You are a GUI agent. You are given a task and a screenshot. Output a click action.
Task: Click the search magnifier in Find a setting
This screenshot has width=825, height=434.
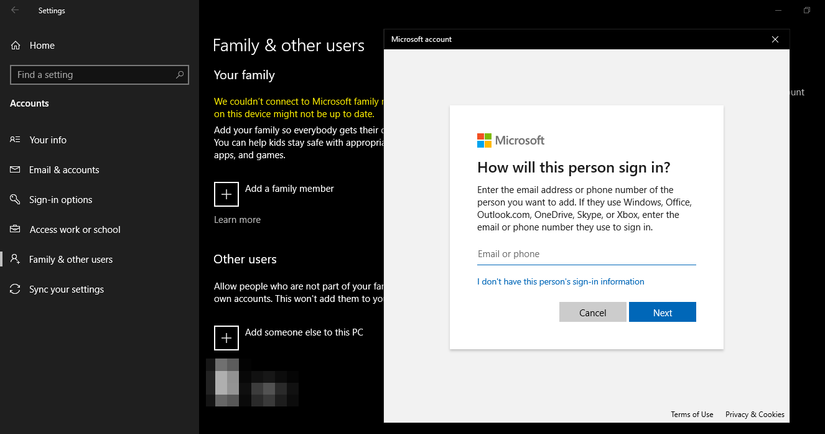(x=180, y=75)
